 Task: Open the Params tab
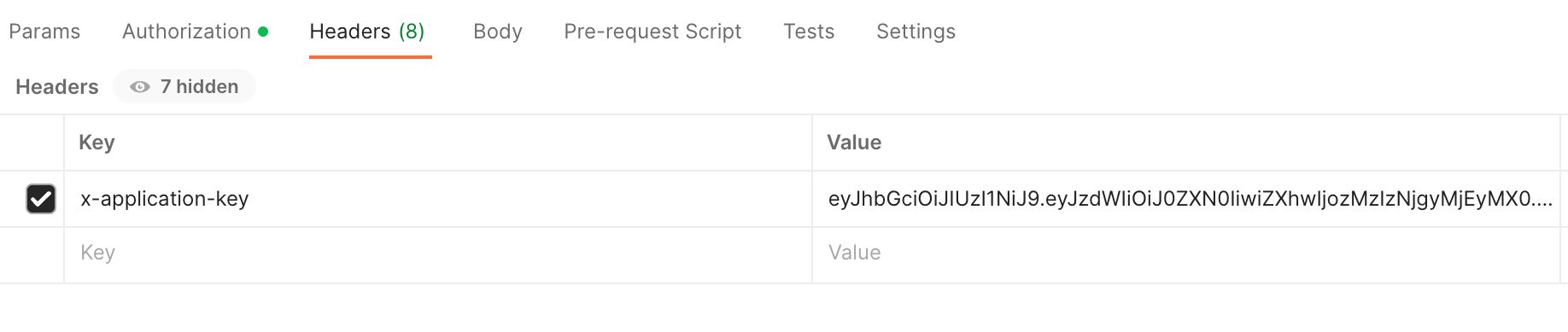coord(44,32)
